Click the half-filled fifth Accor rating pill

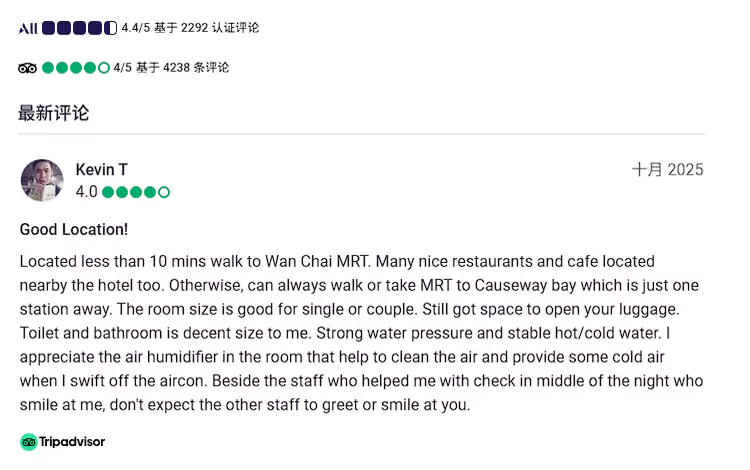point(111,28)
